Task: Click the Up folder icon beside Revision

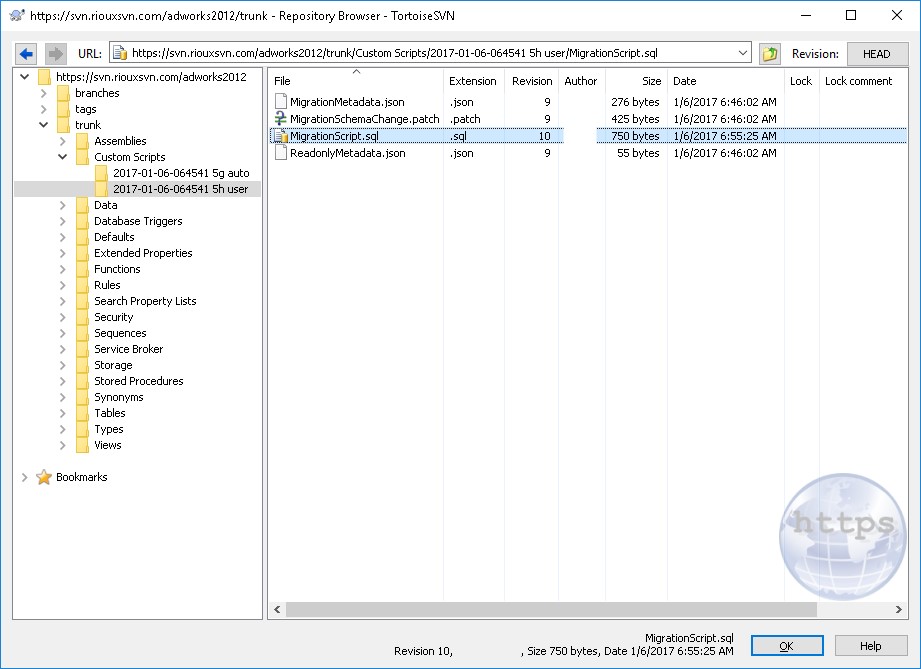Action: pos(769,54)
